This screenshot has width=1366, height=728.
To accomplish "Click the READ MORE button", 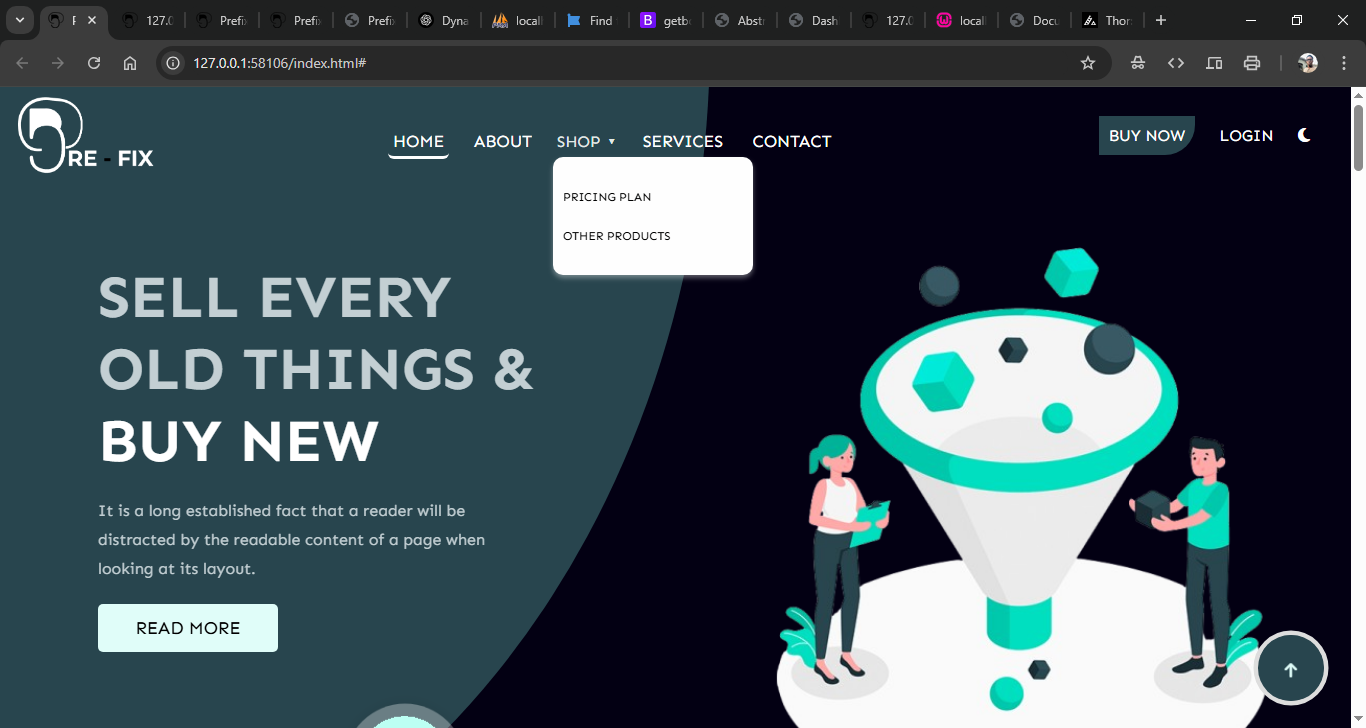I will [188, 628].
